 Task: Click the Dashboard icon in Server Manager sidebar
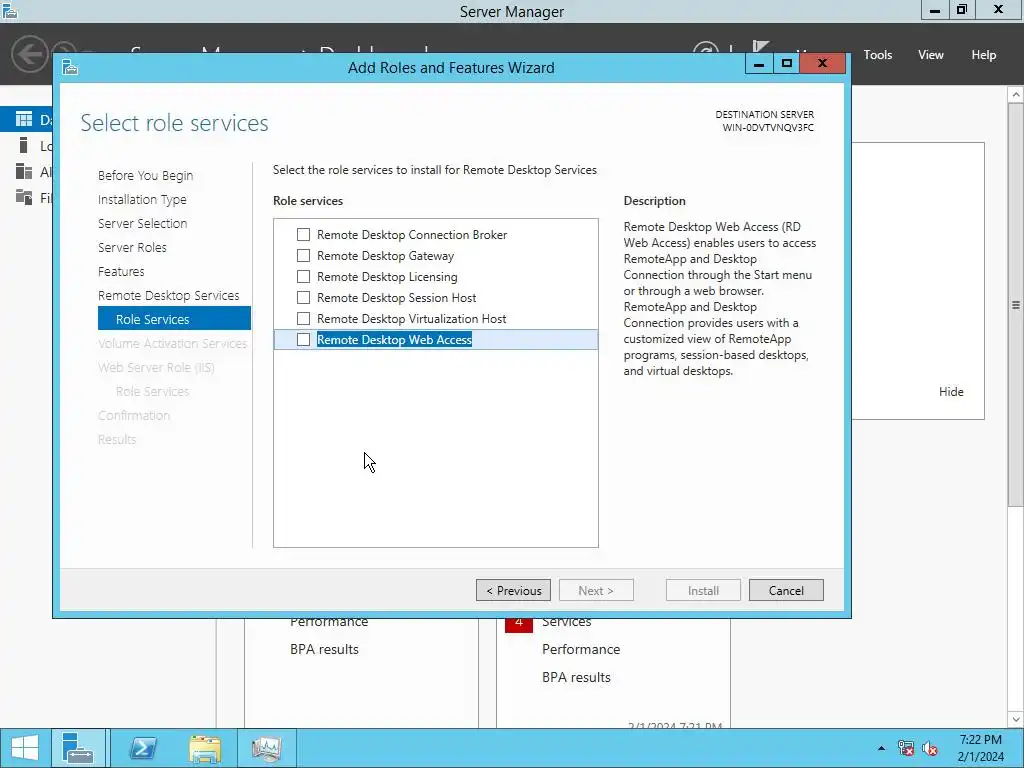click(x=24, y=119)
